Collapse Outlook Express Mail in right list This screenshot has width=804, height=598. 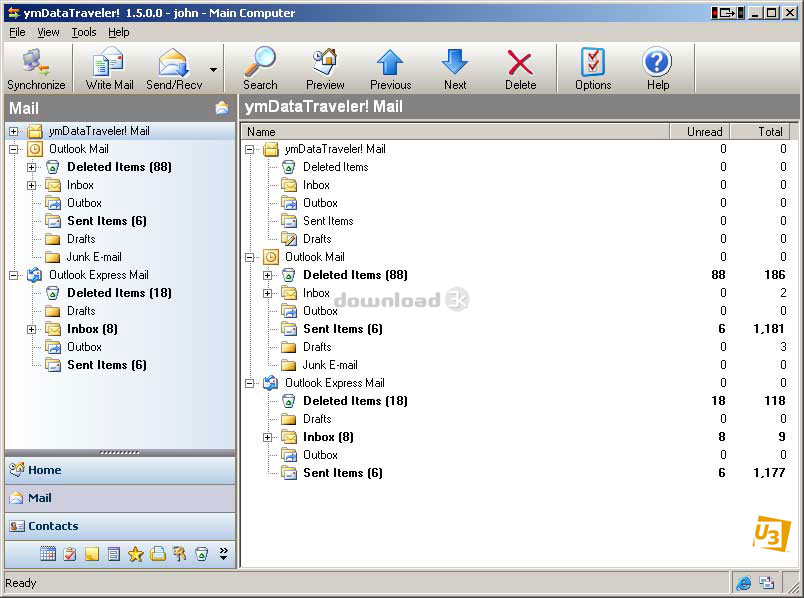point(250,383)
